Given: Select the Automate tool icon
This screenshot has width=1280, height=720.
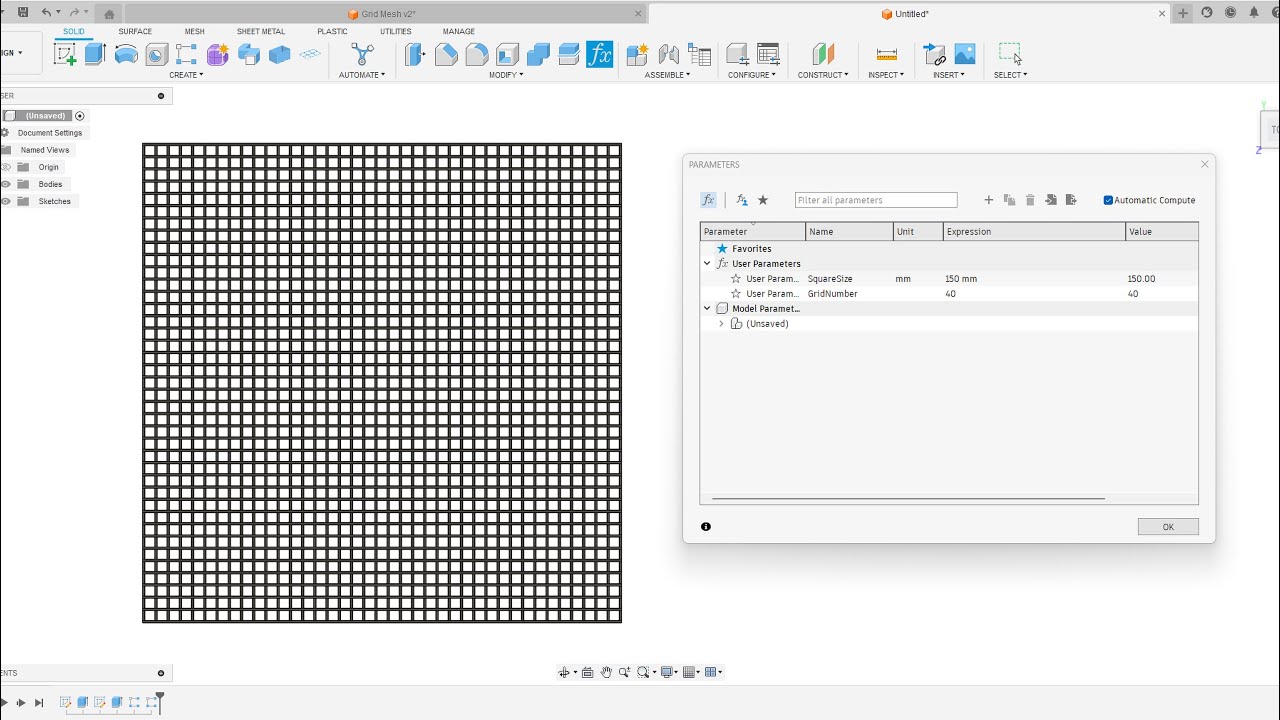Looking at the screenshot, I should (362, 55).
